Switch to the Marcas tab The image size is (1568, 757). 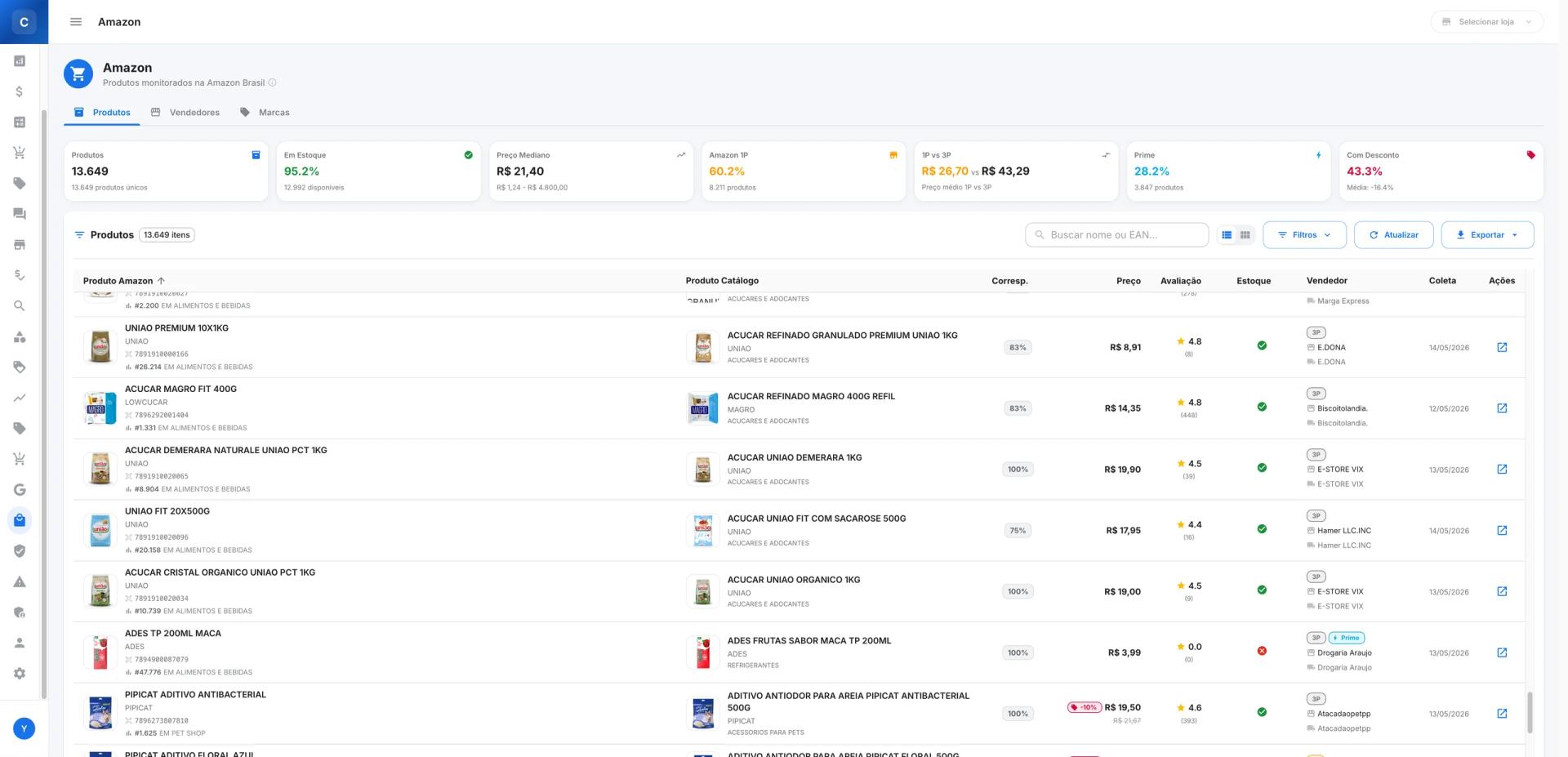265,113
